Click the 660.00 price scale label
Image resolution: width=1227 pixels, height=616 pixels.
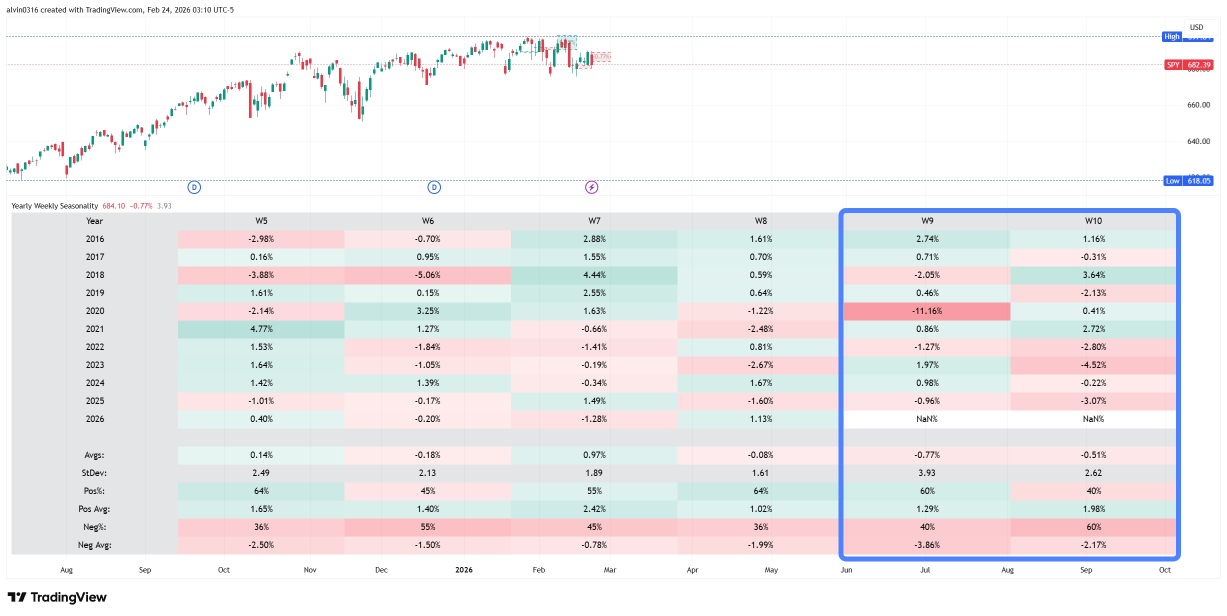(1198, 104)
